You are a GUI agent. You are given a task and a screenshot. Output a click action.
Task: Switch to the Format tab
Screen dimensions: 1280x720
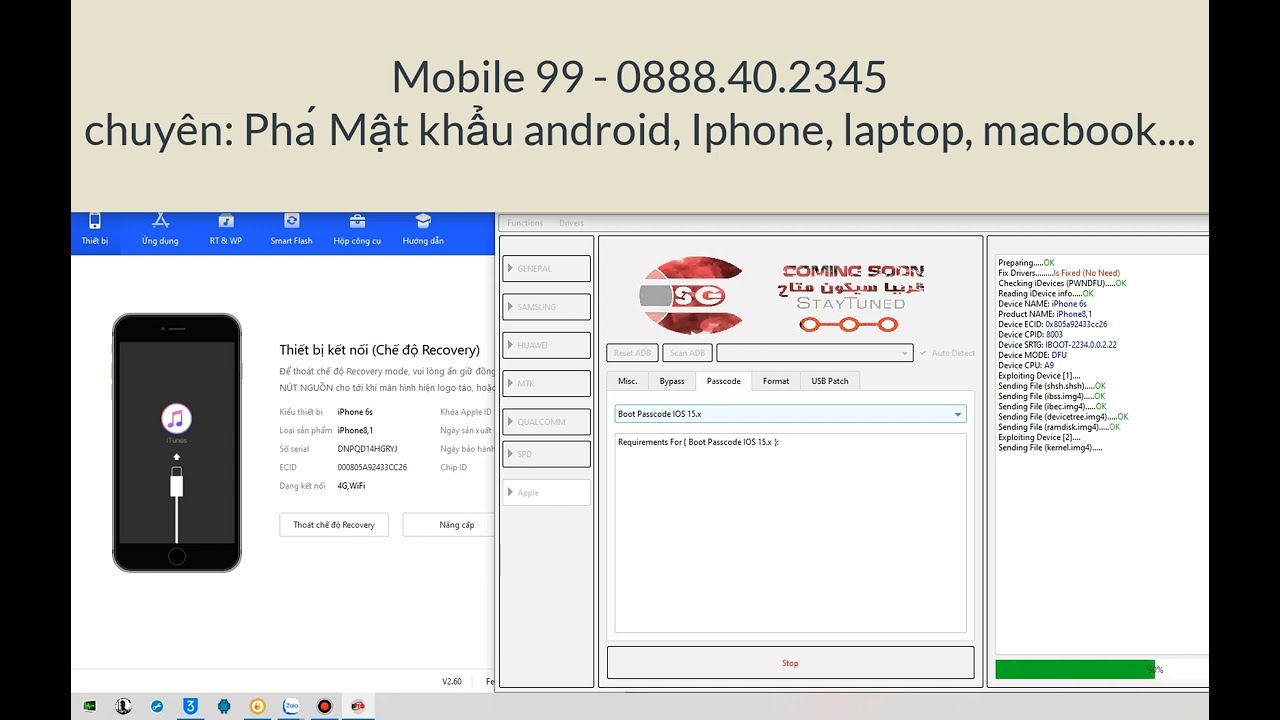[776, 381]
